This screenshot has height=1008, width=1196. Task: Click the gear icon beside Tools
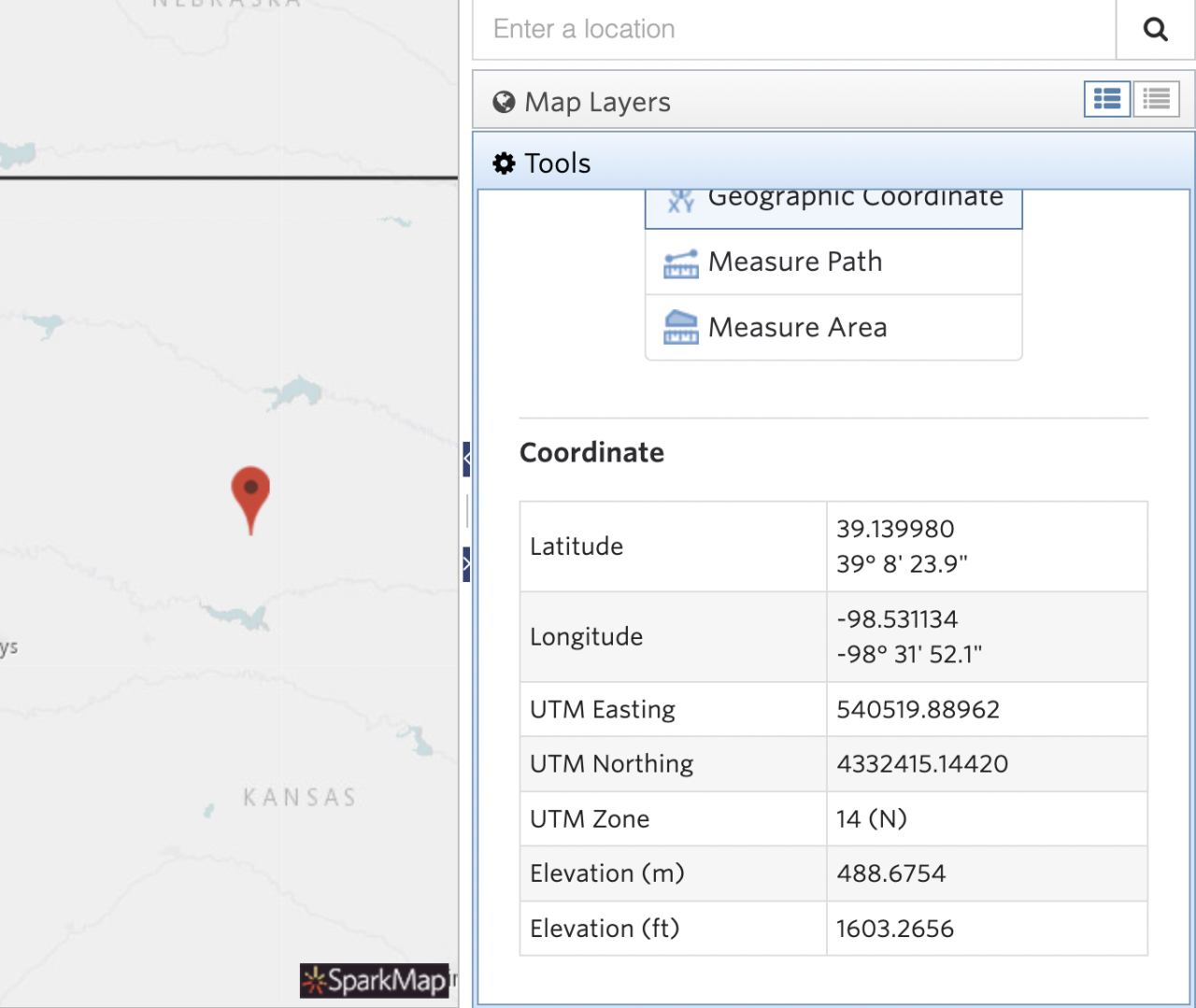(x=504, y=163)
